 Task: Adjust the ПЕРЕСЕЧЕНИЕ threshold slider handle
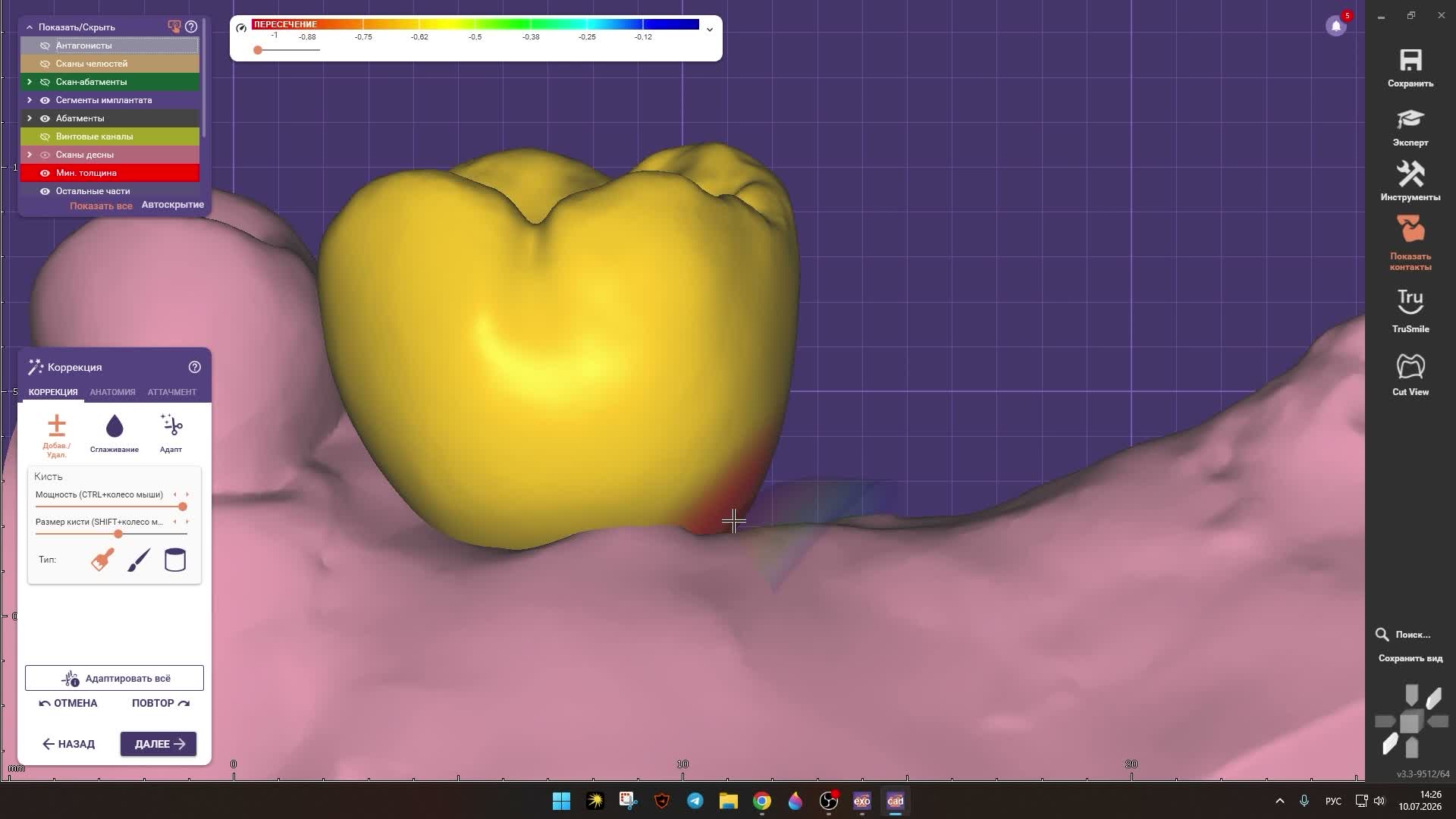[x=258, y=50]
